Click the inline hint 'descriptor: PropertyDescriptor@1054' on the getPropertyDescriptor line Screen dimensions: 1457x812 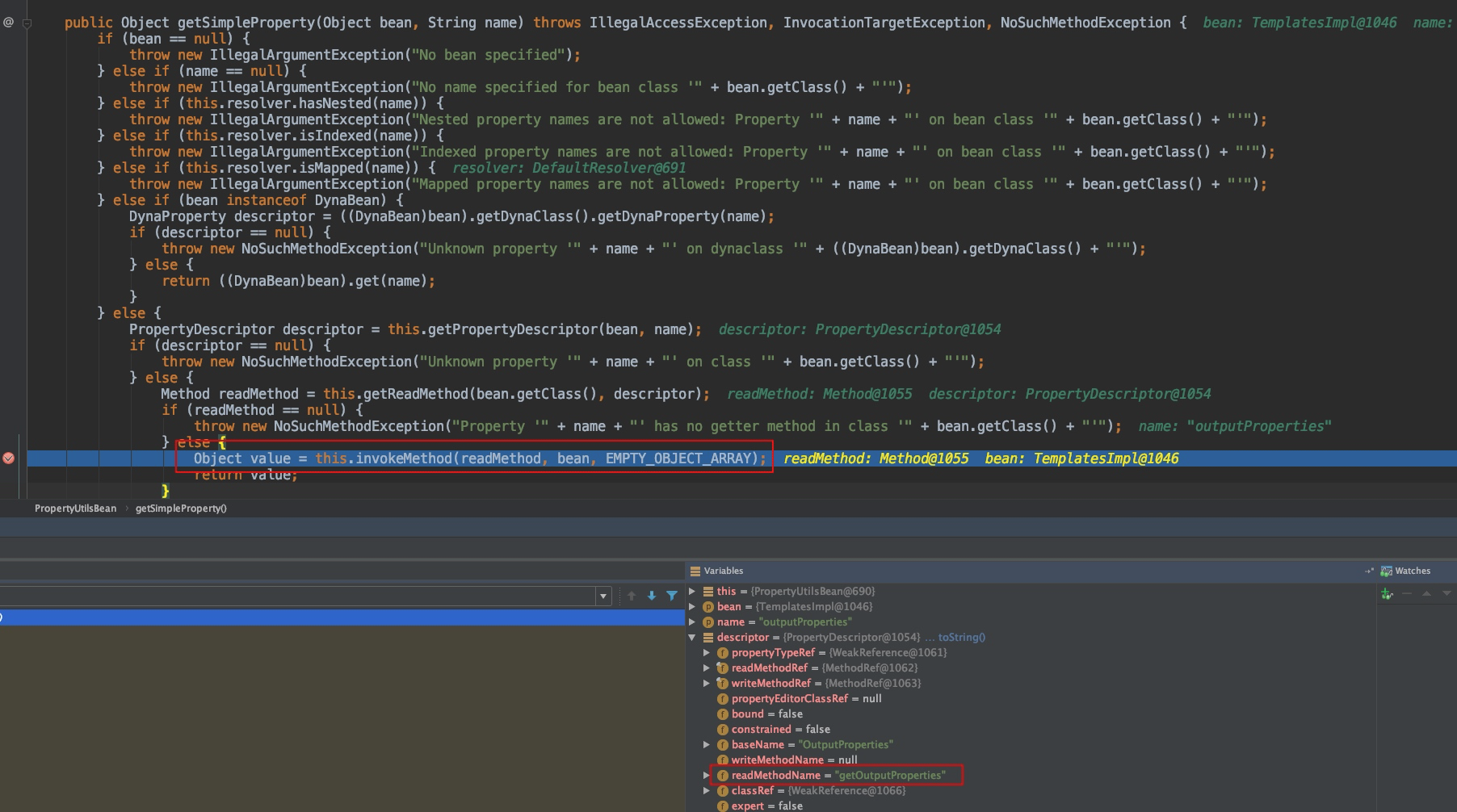859,329
